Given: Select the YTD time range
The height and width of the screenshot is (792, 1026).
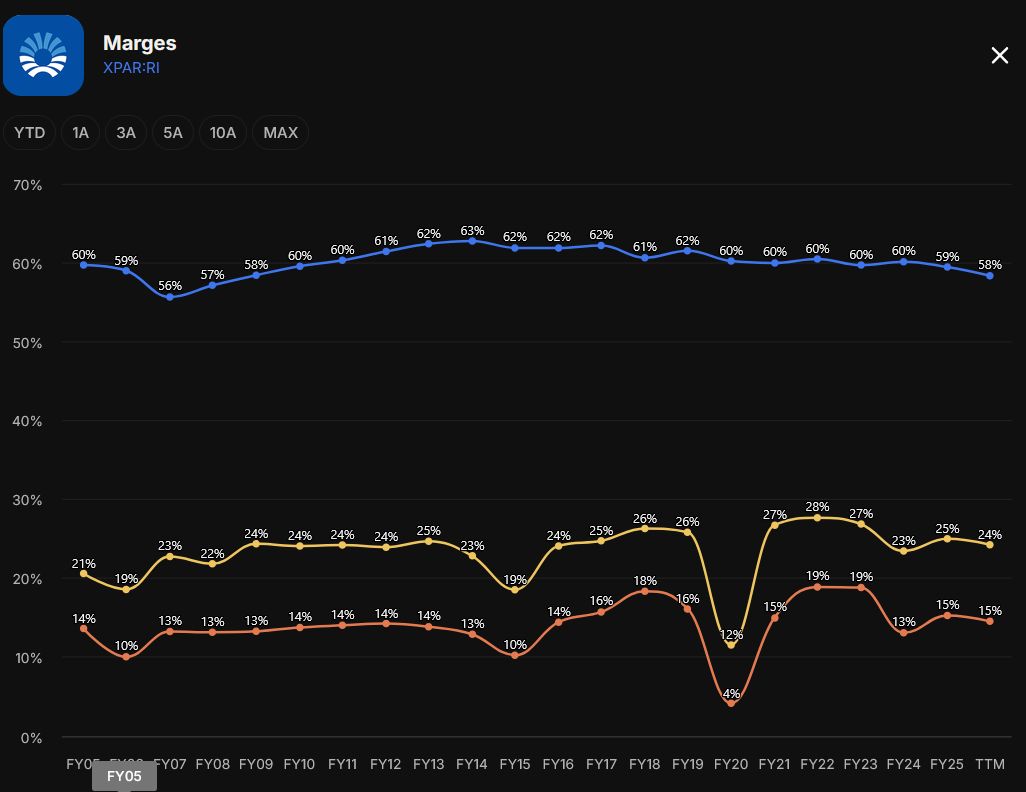Looking at the screenshot, I should pyautogui.click(x=29, y=133).
